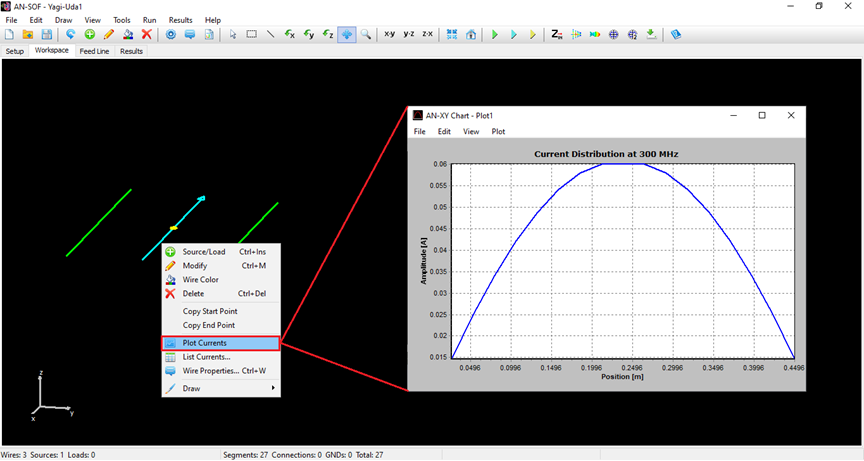Open the Tools menu
Screen dimensions: 864x461
tap(122, 20)
